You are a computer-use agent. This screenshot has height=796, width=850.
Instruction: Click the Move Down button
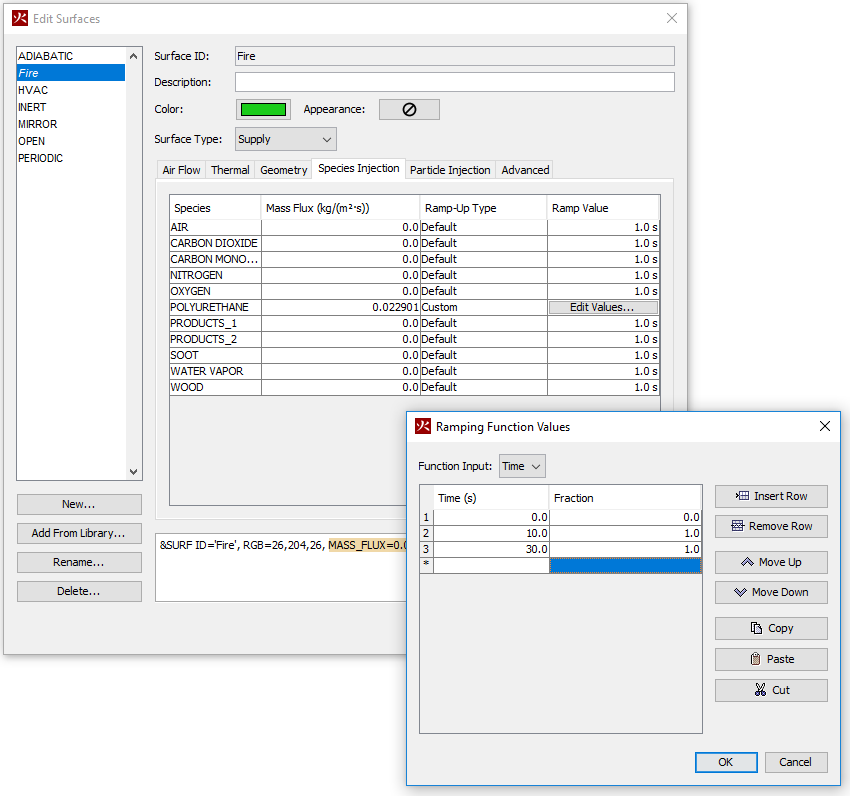pos(771,592)
